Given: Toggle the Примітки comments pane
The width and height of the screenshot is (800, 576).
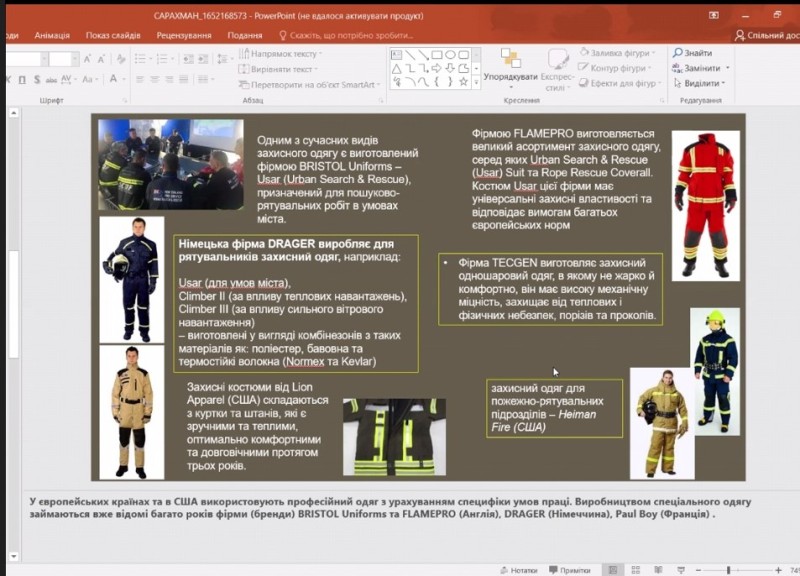Looking at the screenshot, I should click(569, 569).
